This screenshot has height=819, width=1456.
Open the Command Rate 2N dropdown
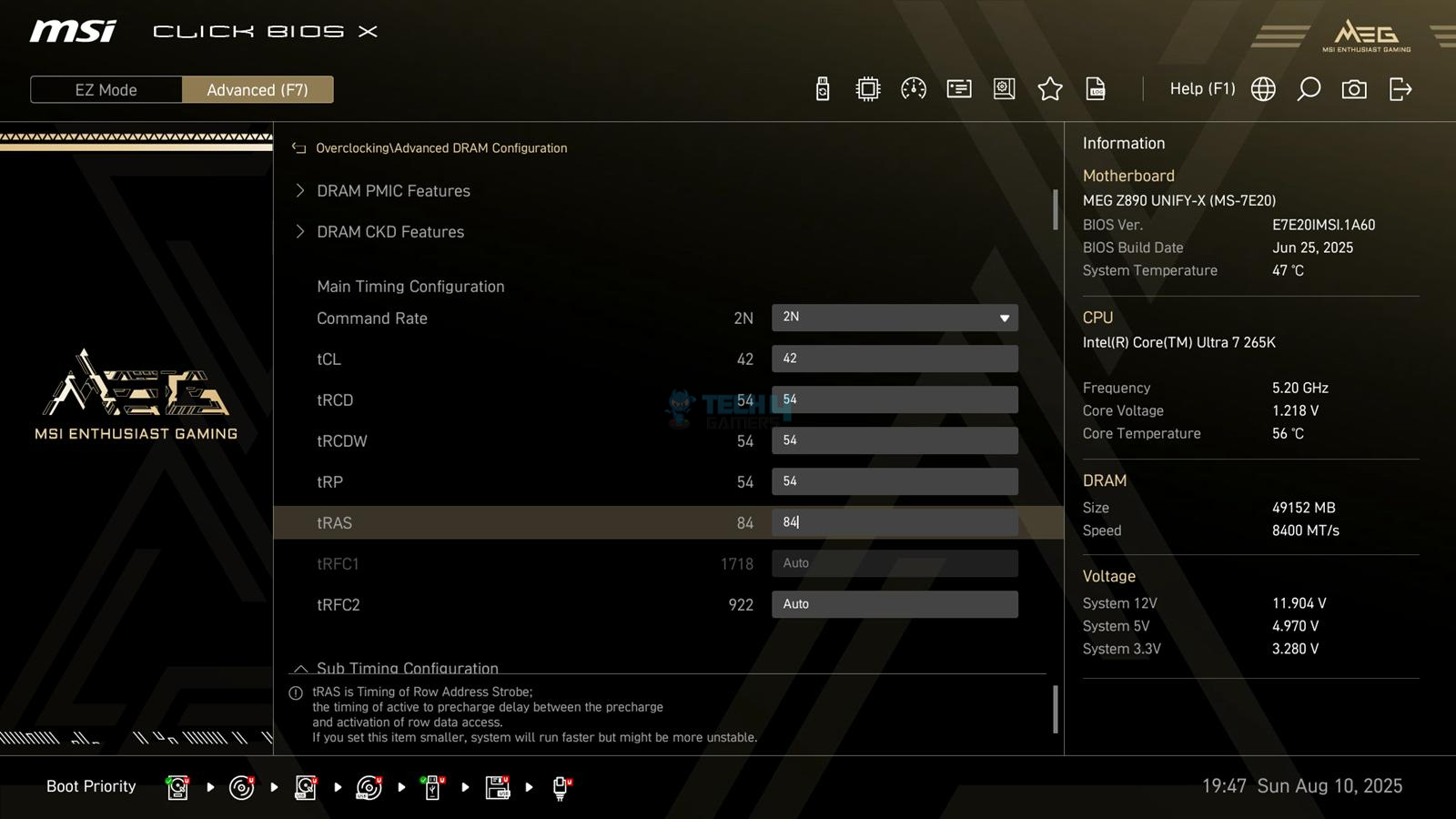tap(895, 318)
